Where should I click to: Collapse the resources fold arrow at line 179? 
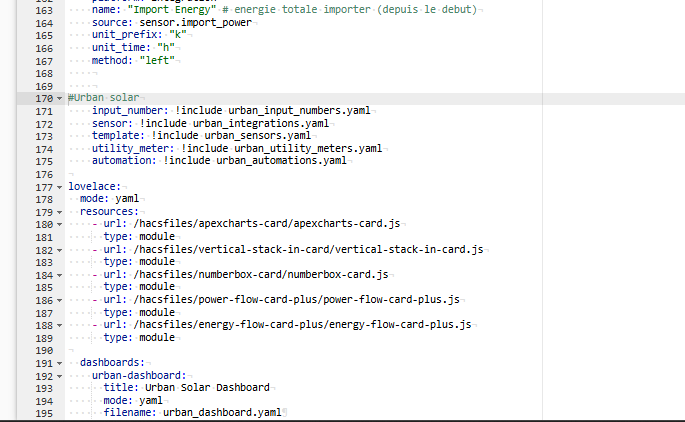click(x=59, y=213)
